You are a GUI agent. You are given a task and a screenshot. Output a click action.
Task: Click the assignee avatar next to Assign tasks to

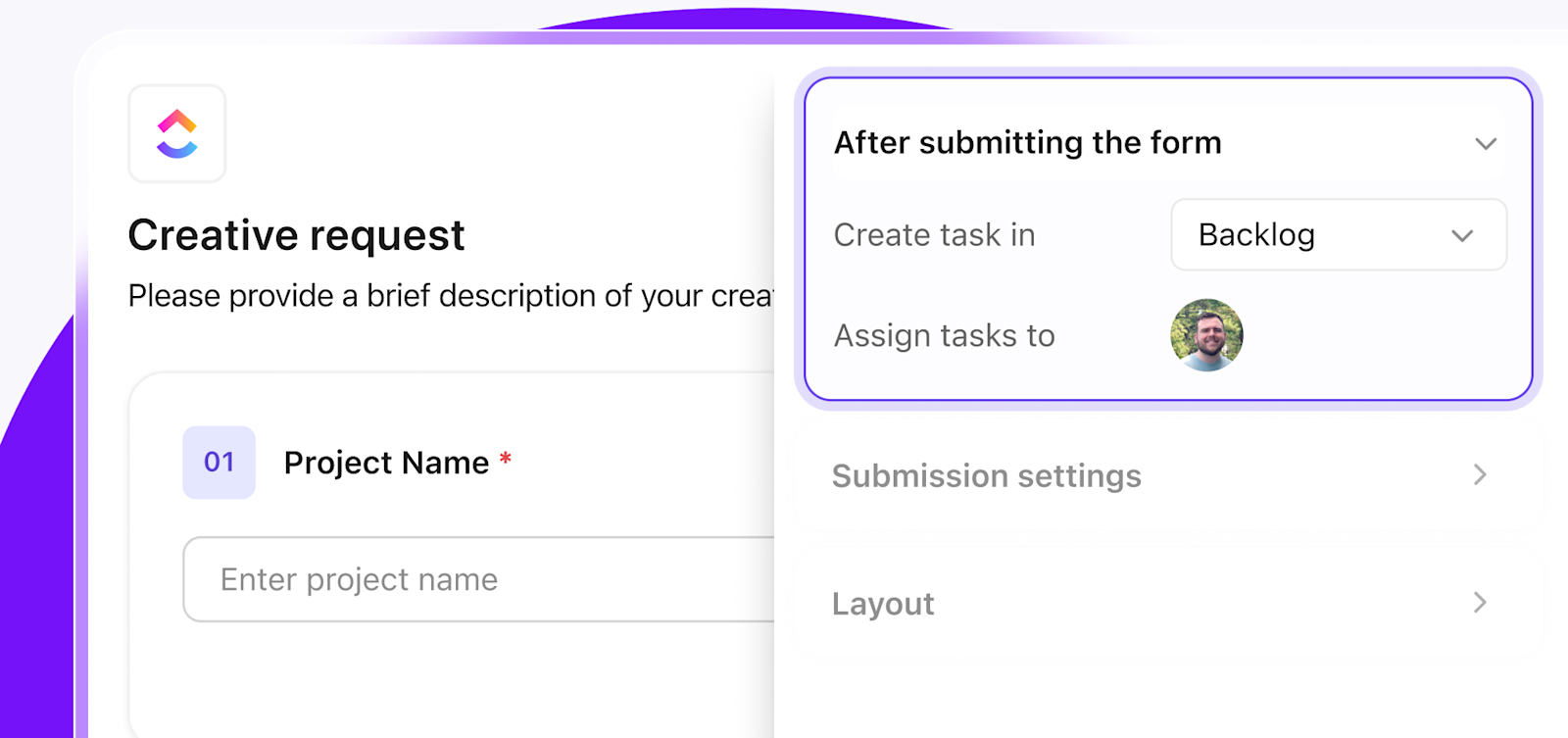click(x=1207, y=335)
